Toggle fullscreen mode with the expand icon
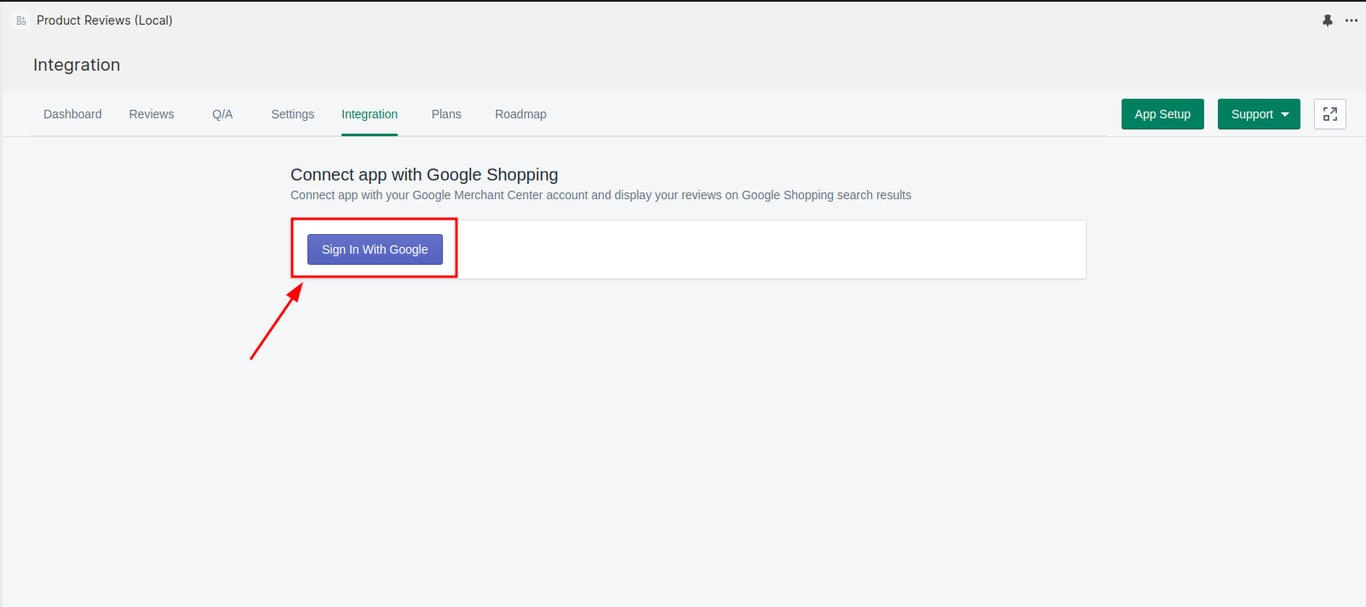The height and width of the screenshot is (607, 1366). pyautogui.click(x=1330, y=114)
